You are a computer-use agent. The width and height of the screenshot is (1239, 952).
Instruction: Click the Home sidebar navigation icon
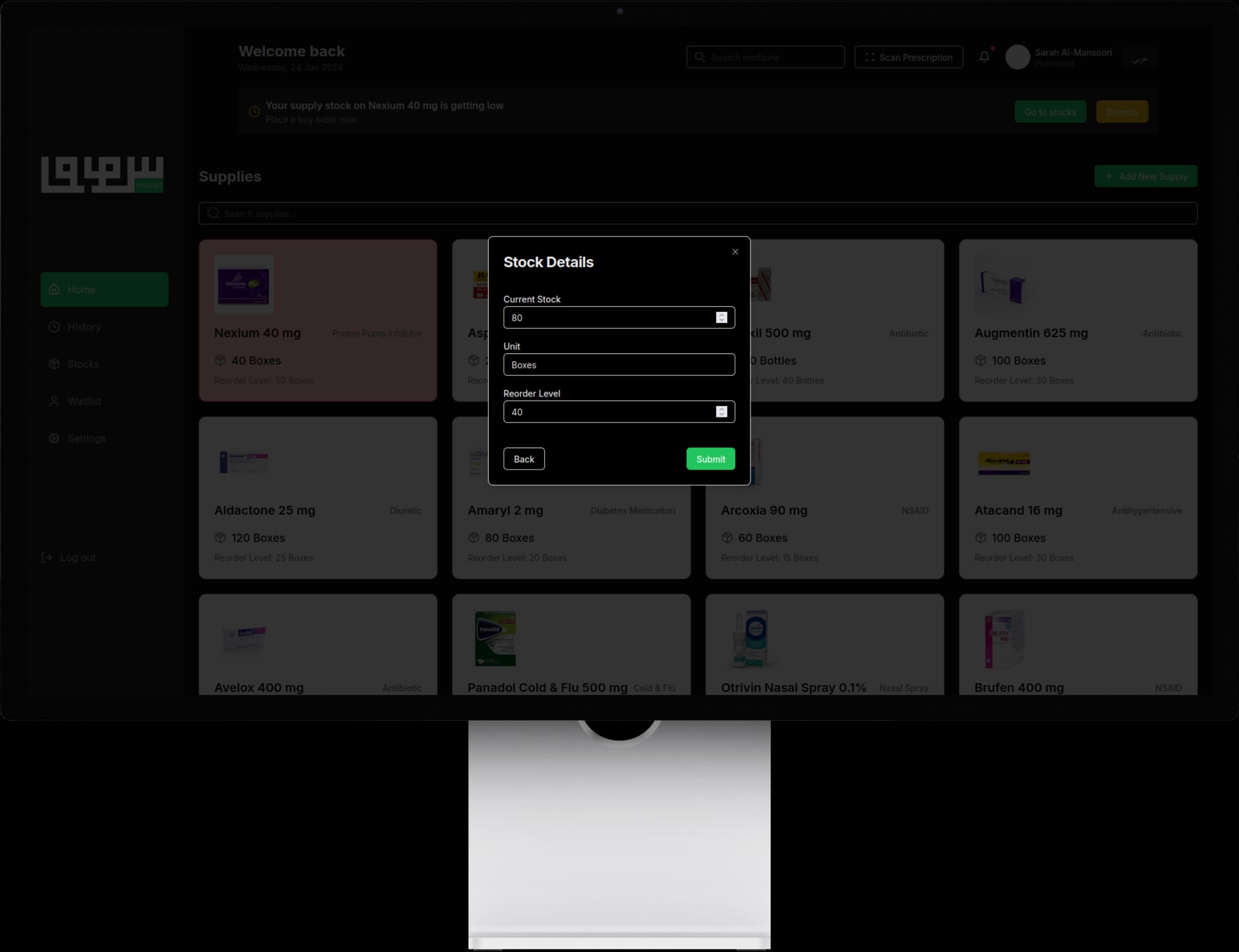(54, 290)
